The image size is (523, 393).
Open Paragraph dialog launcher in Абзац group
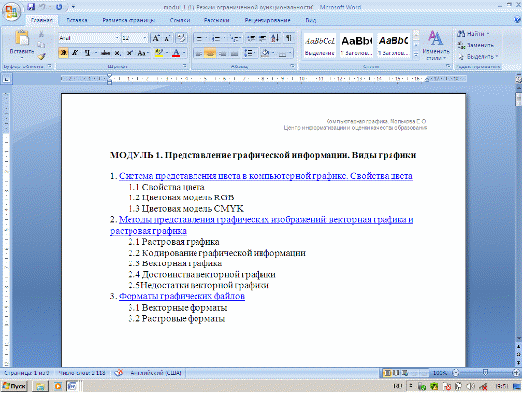pos(293,66)
